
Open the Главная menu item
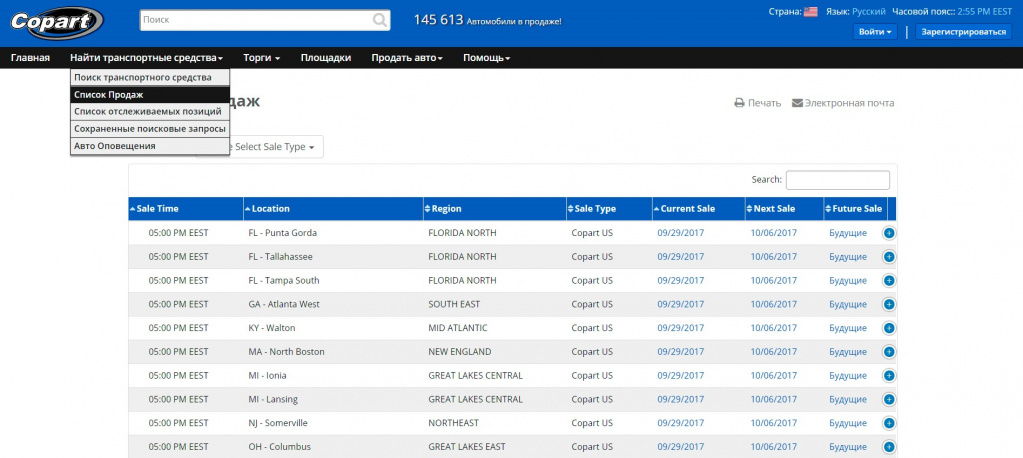(x=31, y=58)
